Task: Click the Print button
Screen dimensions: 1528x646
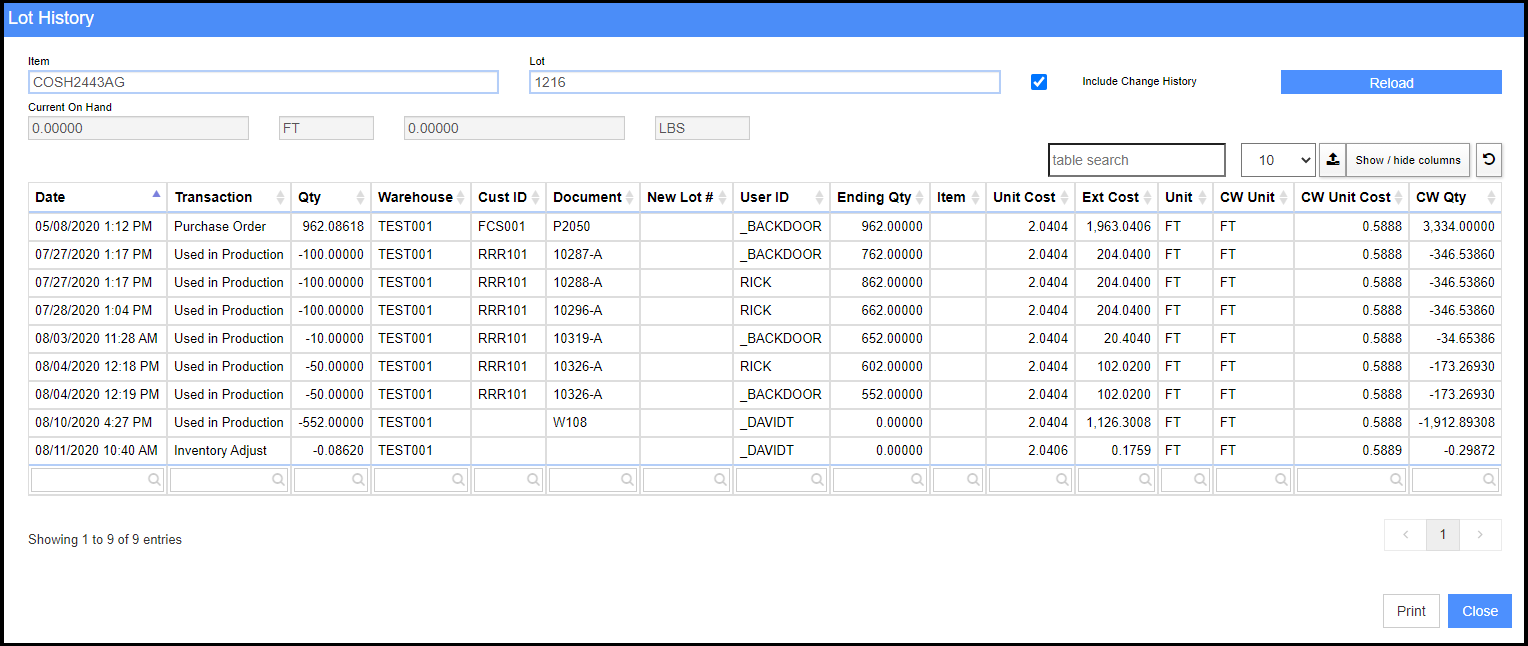Action: (1411, 611)
